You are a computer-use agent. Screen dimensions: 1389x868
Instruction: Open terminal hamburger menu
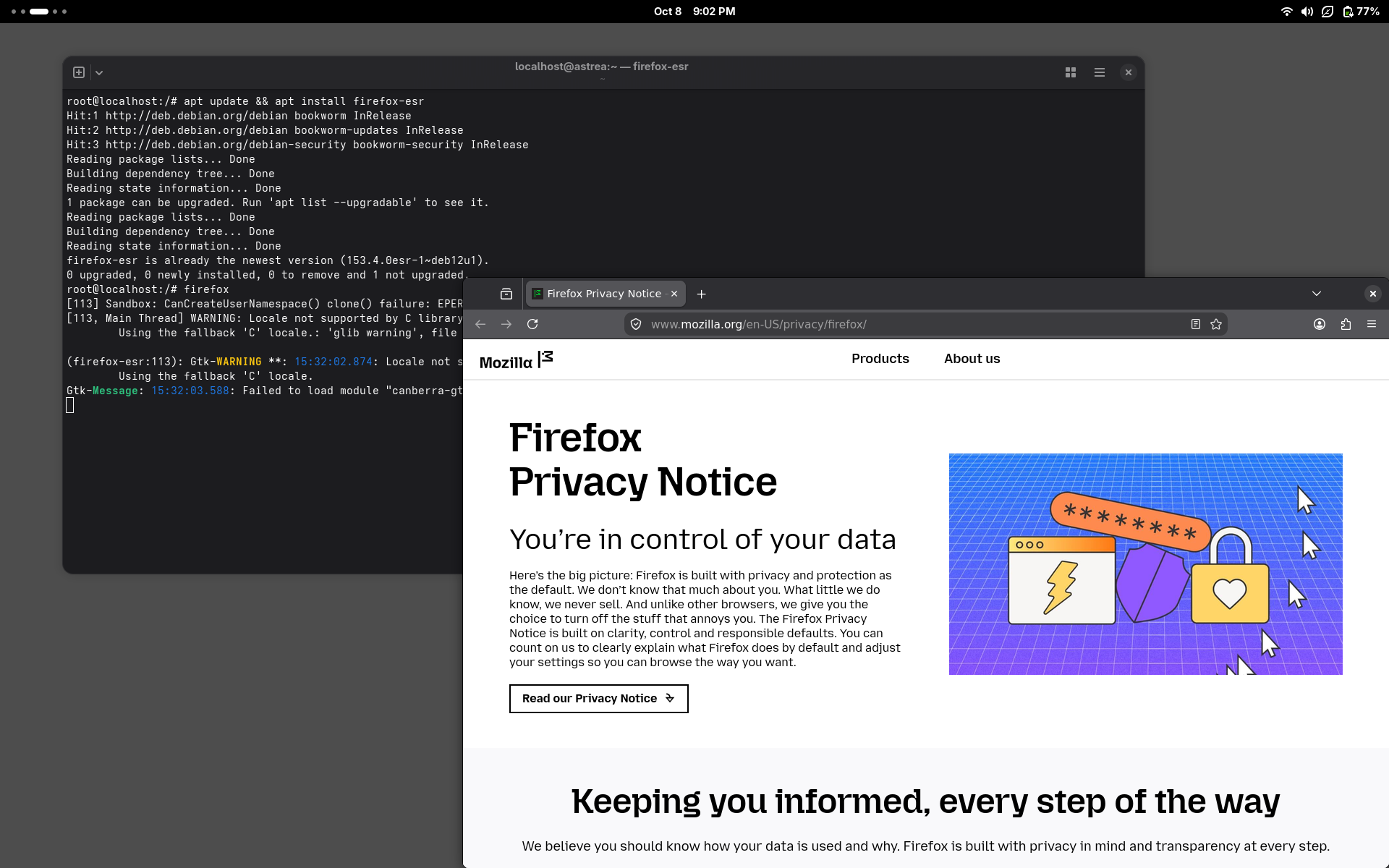(1100, 72)
